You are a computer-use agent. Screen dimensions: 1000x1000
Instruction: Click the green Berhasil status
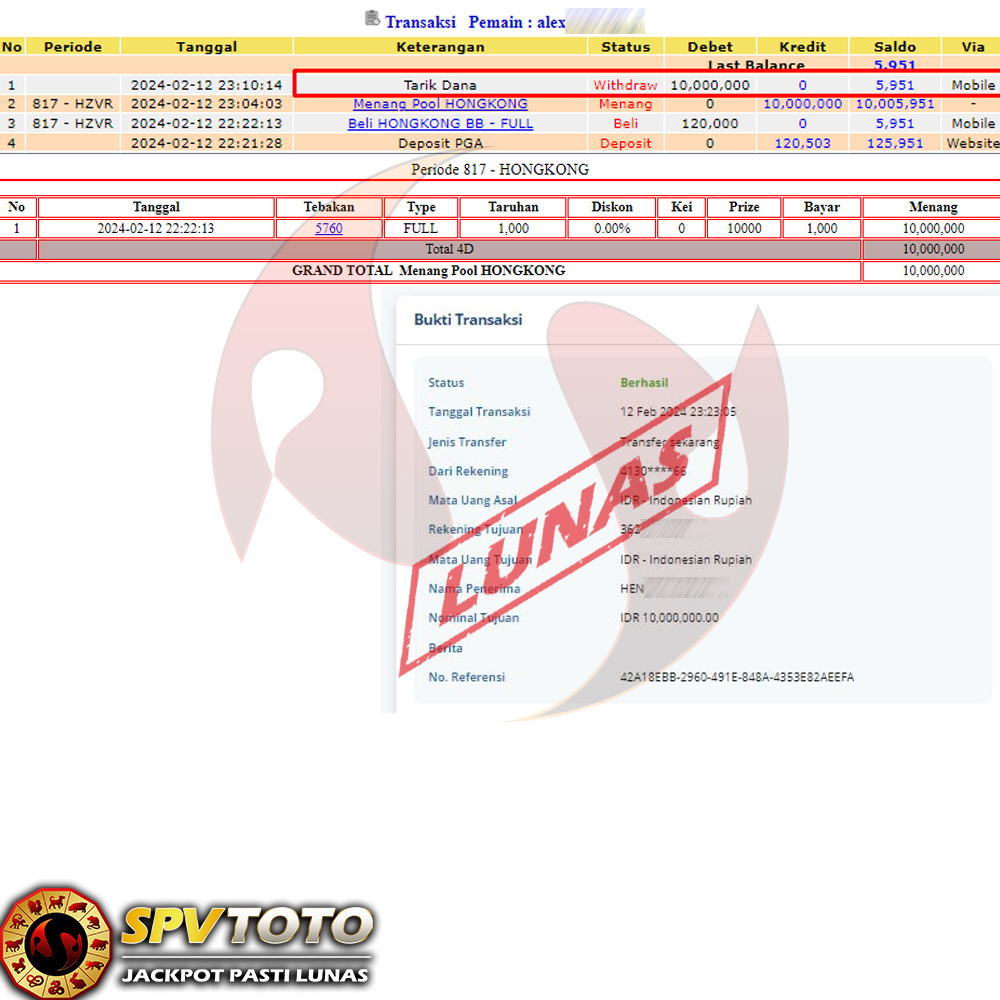tap(644, 383)
